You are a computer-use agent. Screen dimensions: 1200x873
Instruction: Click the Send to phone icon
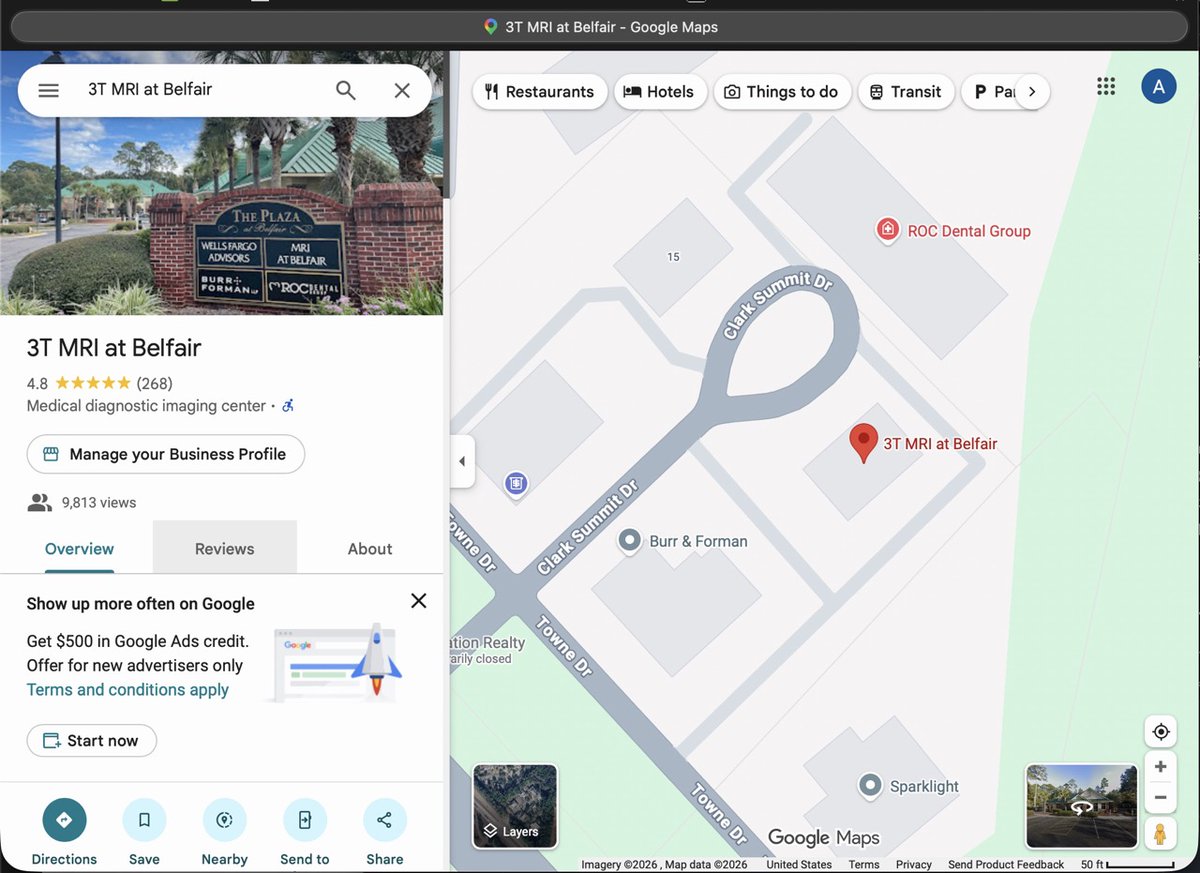coord(305,820)
